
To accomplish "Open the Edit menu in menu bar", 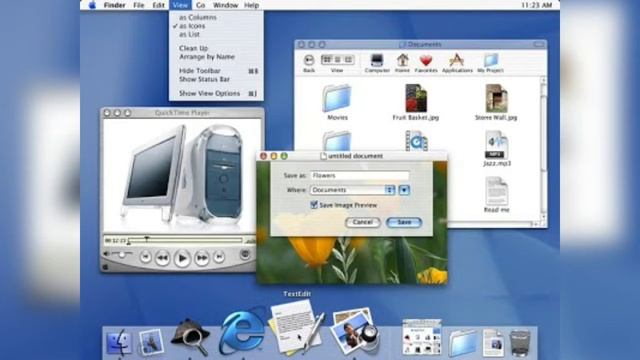I will click(158, 5).
